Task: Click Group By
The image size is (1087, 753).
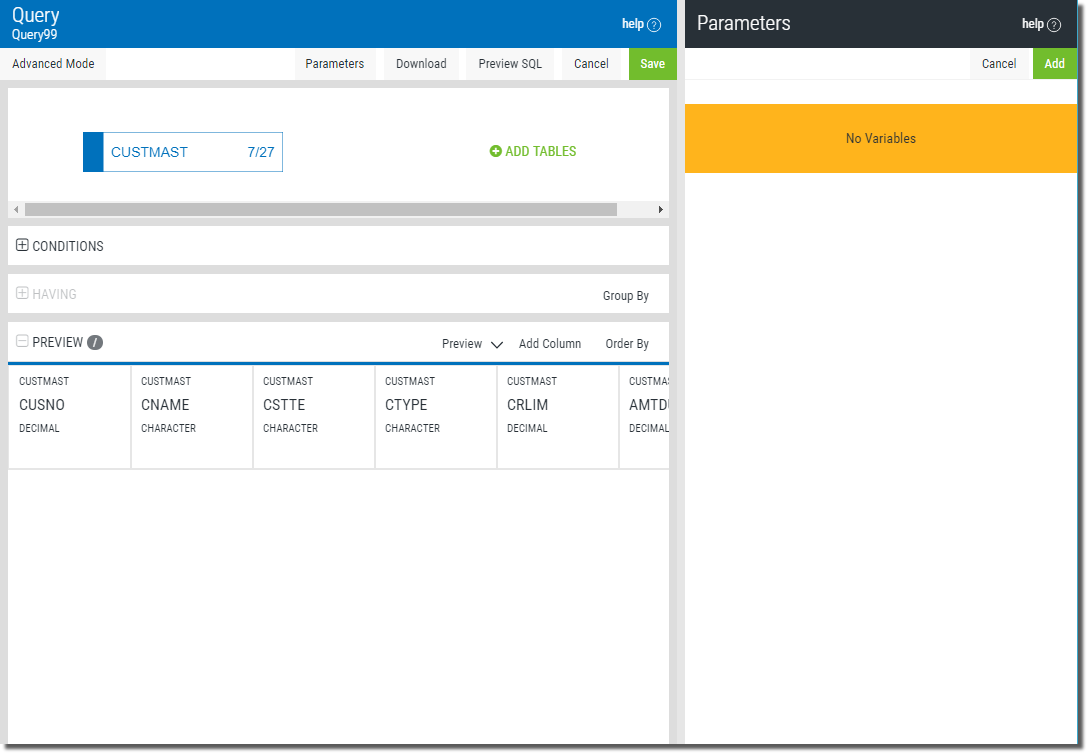Action: (x=626, y=296)
